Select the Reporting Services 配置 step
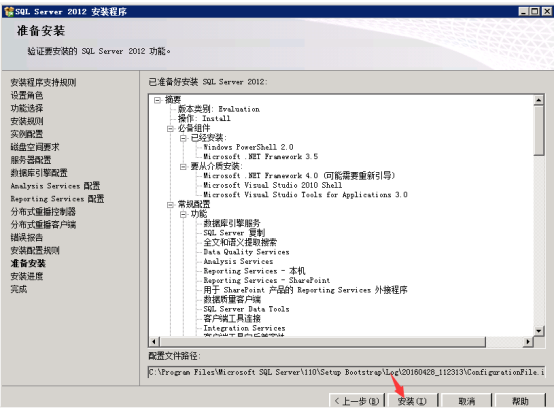This screenshot has width=554, height=408. point(57,199)
